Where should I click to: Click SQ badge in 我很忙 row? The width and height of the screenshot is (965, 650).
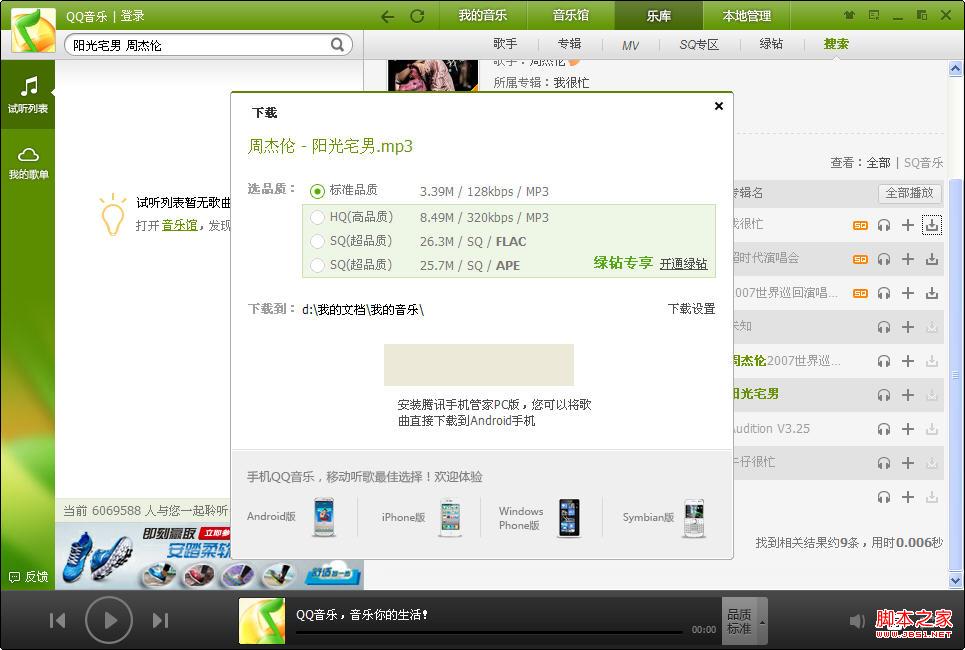[x=860, y=225]
